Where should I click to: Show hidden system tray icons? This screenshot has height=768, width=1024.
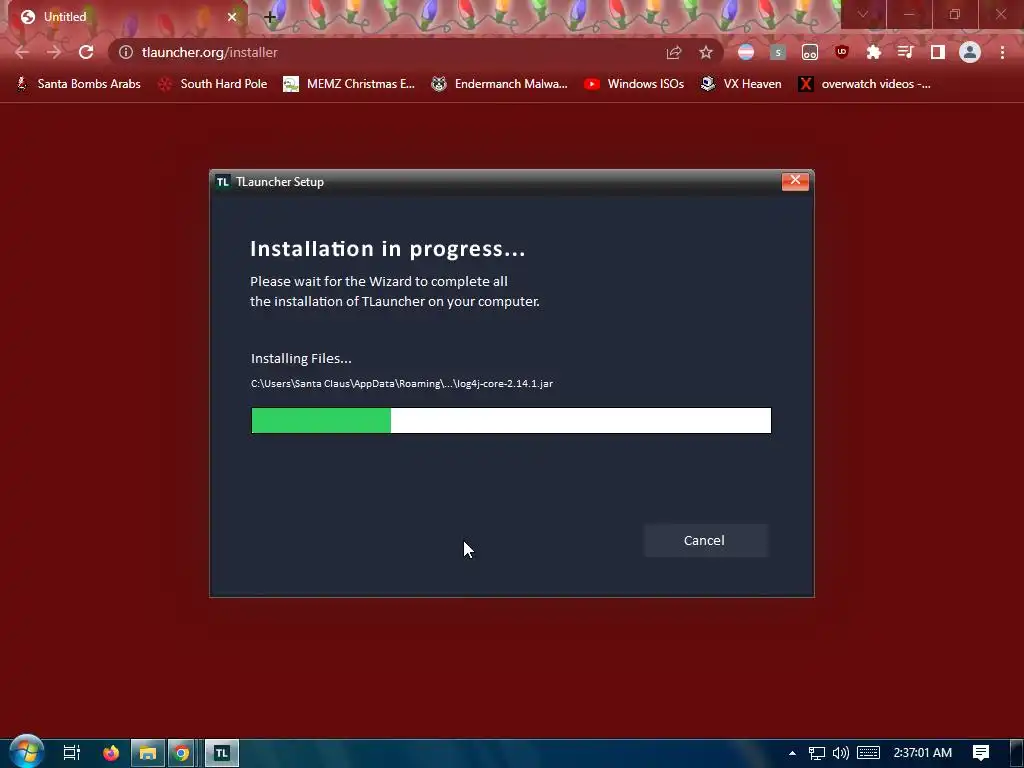[x=792, y=753]
